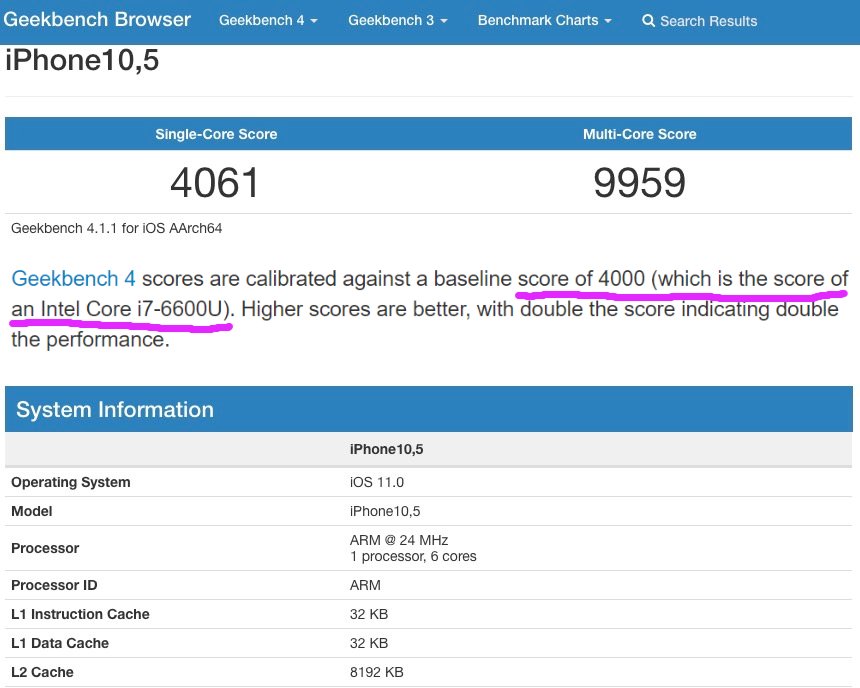Open the Benchmark Charts dropdown
The image size is (860, 688).
[x=544, y=21]
